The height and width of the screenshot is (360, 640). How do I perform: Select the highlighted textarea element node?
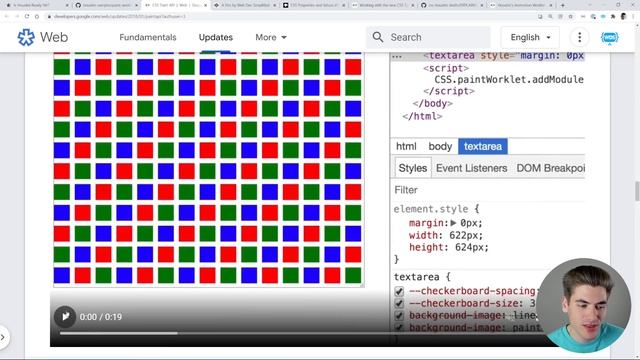tap(488, 56)
